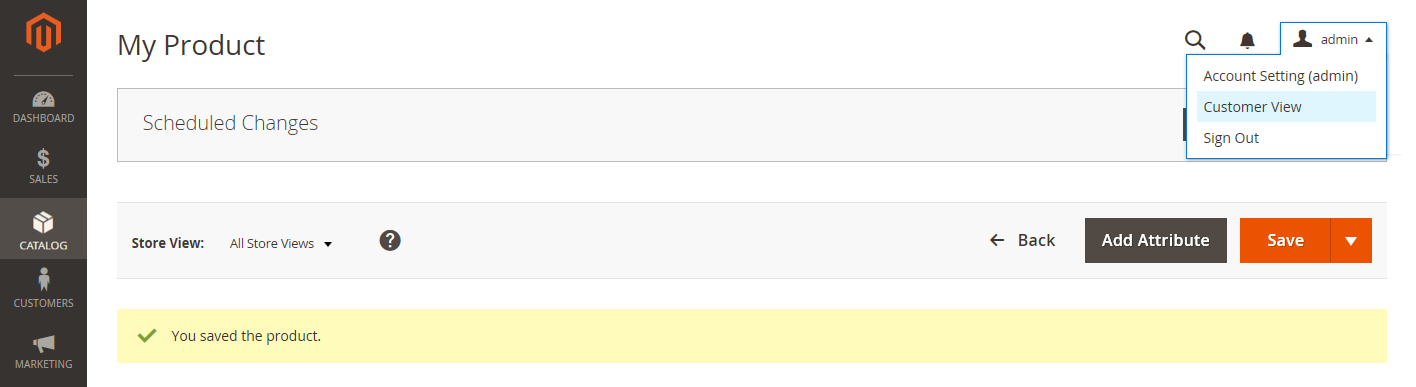Open the Sales dollar-sign icon
This screenshot has height=387, width=1416.
coord(43,159)
